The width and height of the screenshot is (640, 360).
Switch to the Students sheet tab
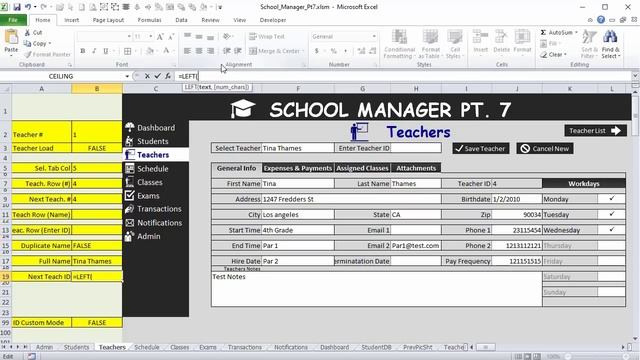(76, 347)
